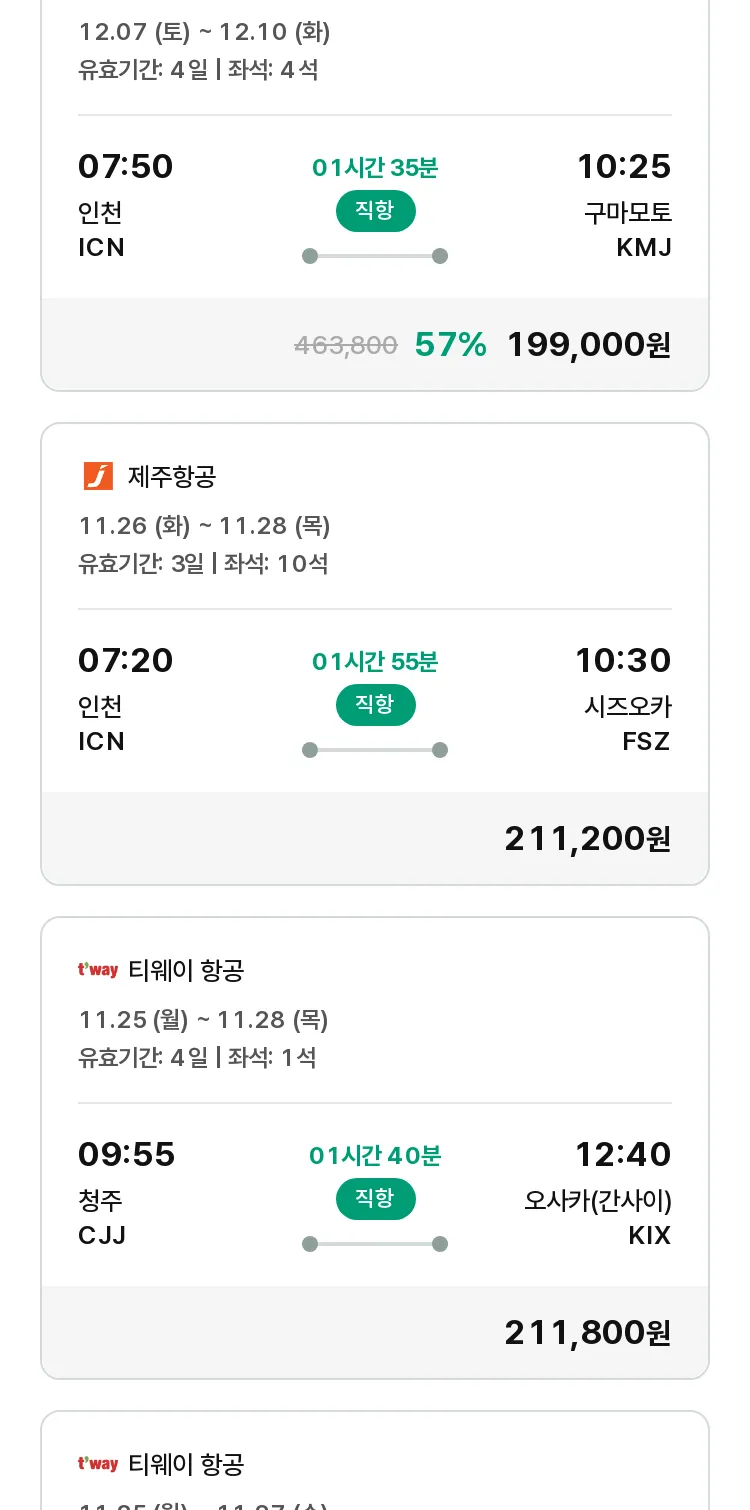This screenshot has width=750, height=1510.
Task: Click the Jeju Air orange logo icon
Action: tap(98, 476)
